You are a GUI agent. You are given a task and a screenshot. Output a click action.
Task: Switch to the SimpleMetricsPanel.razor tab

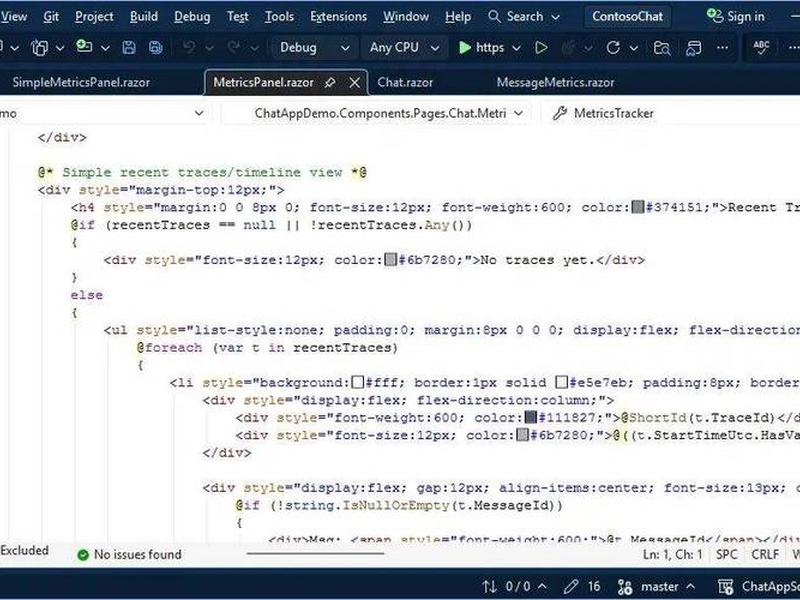(x=81, y=82)
